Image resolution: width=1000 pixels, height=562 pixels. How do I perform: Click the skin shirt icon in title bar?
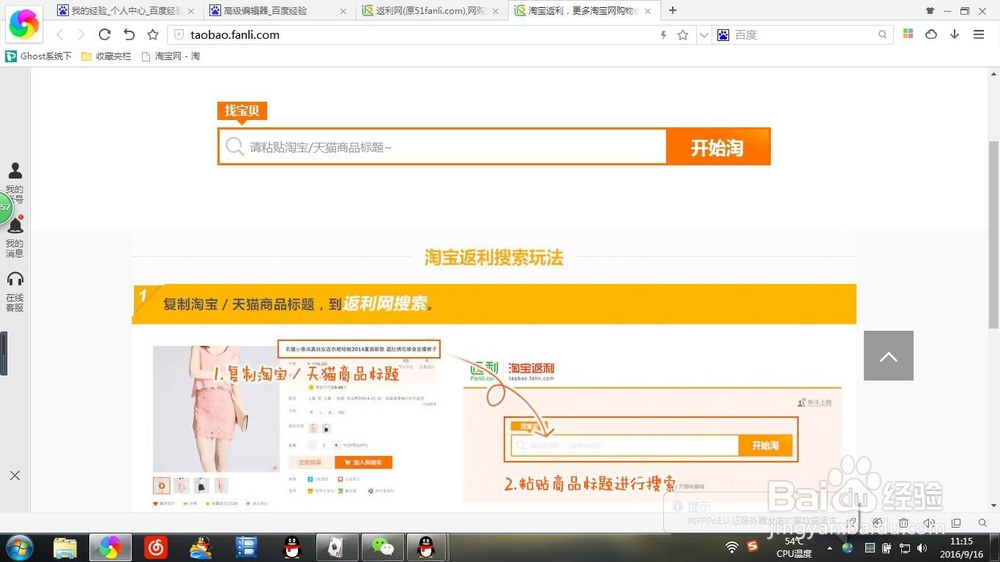click(x=930, y=11)
